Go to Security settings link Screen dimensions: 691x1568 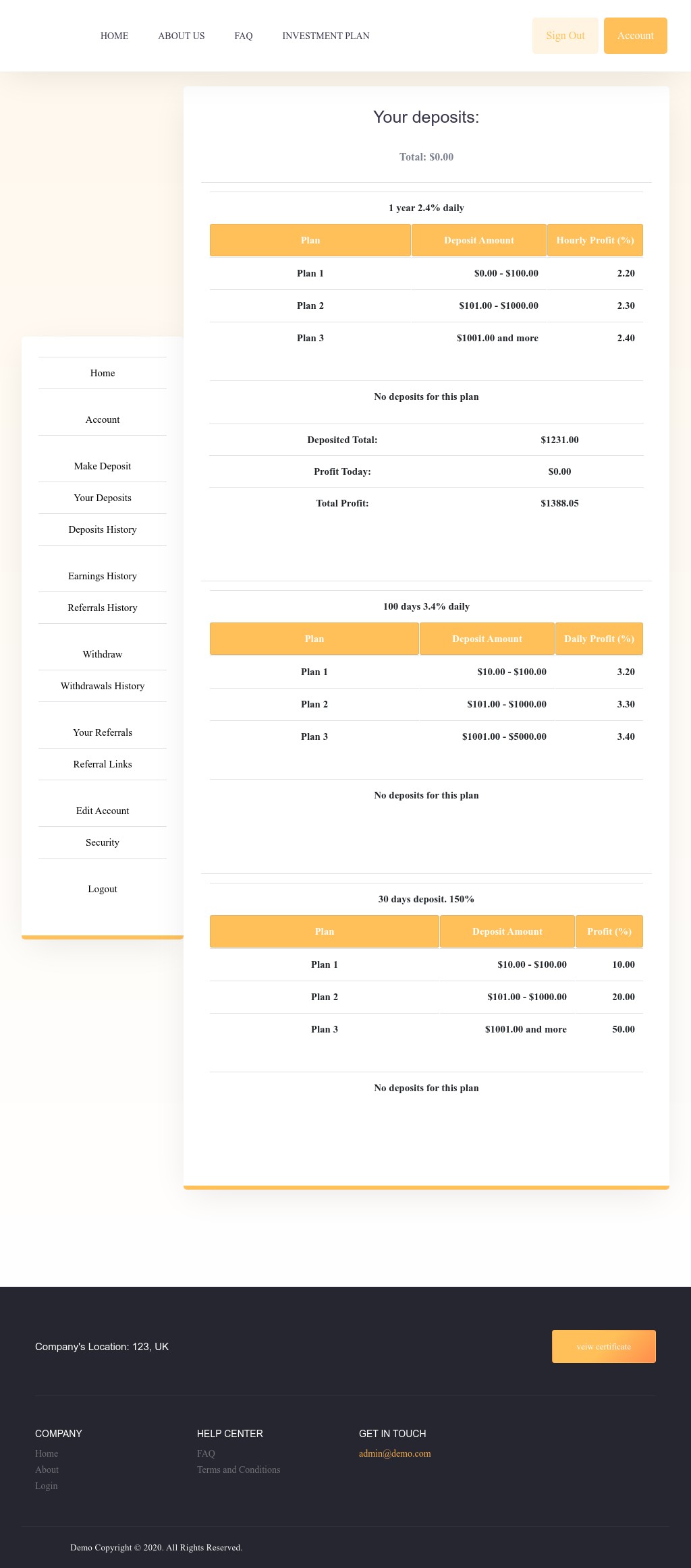103,842
